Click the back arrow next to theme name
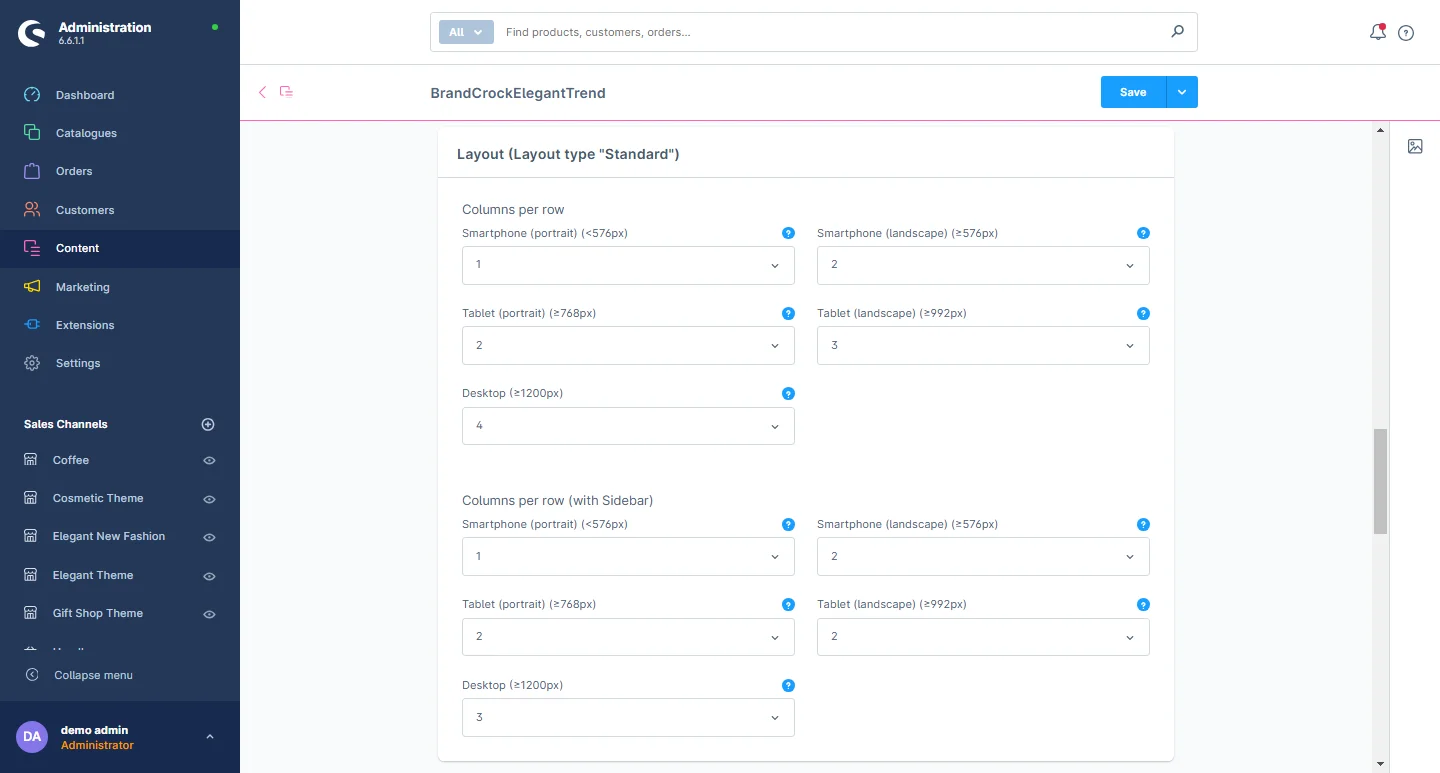Viewport: 1440px width, 773px height. click(x=263, y=92)
